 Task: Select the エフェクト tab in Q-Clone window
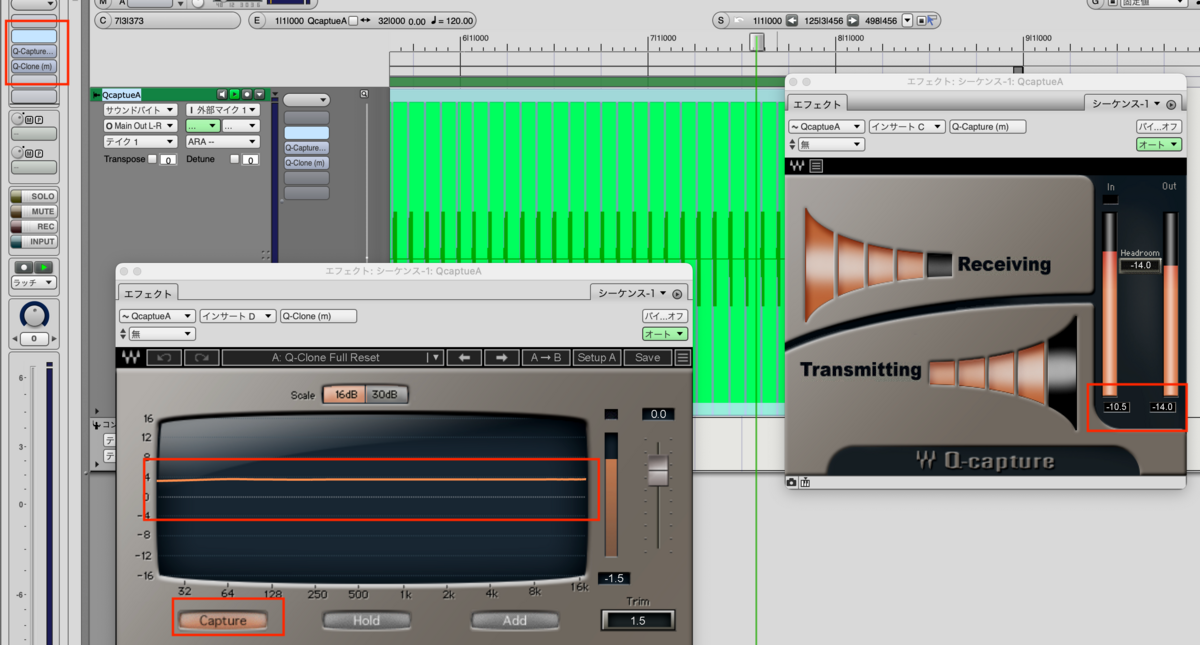pyautogui.click(x=148, y=293)
